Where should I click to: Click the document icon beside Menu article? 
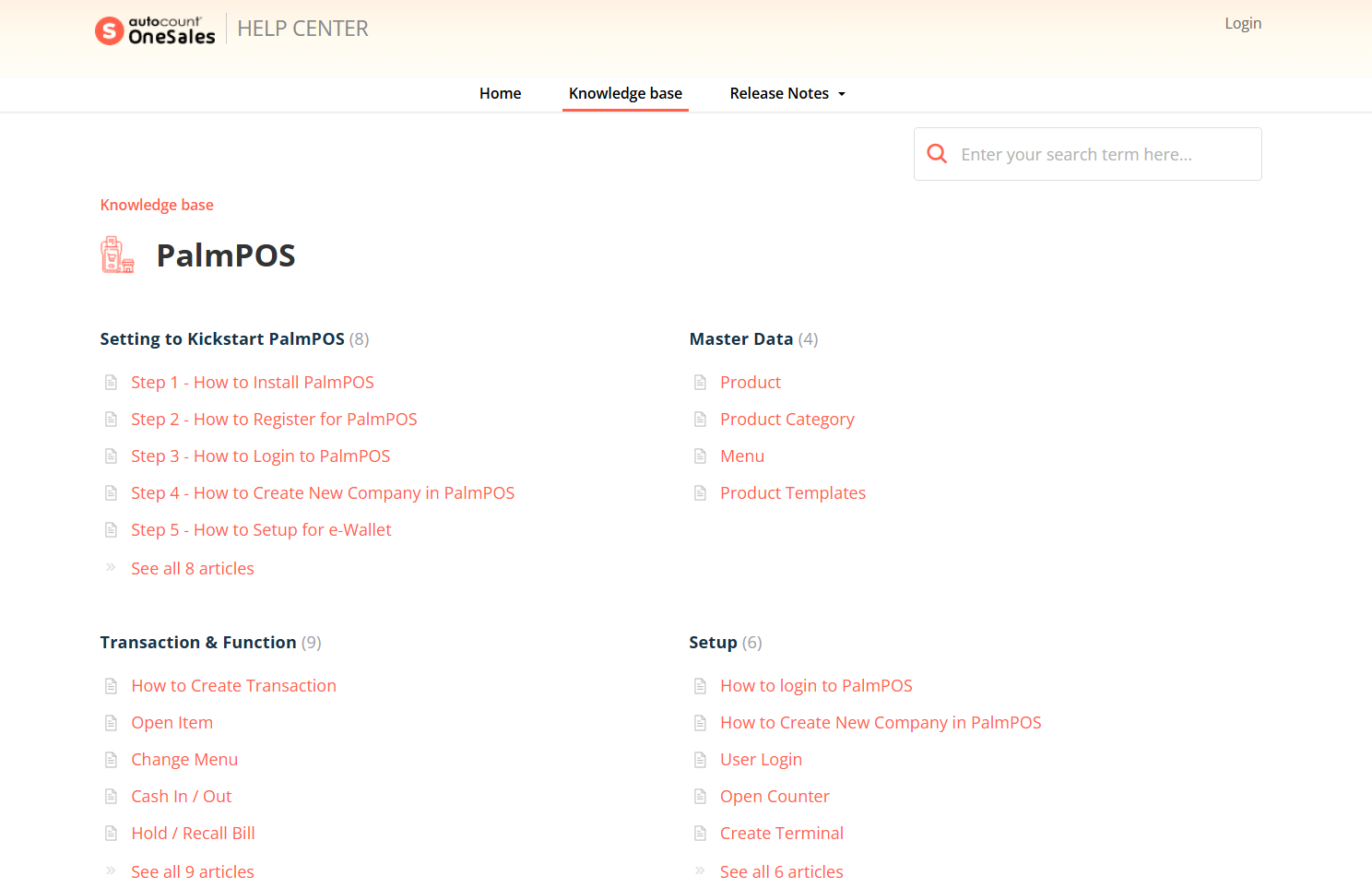click(x=700, y=456)
